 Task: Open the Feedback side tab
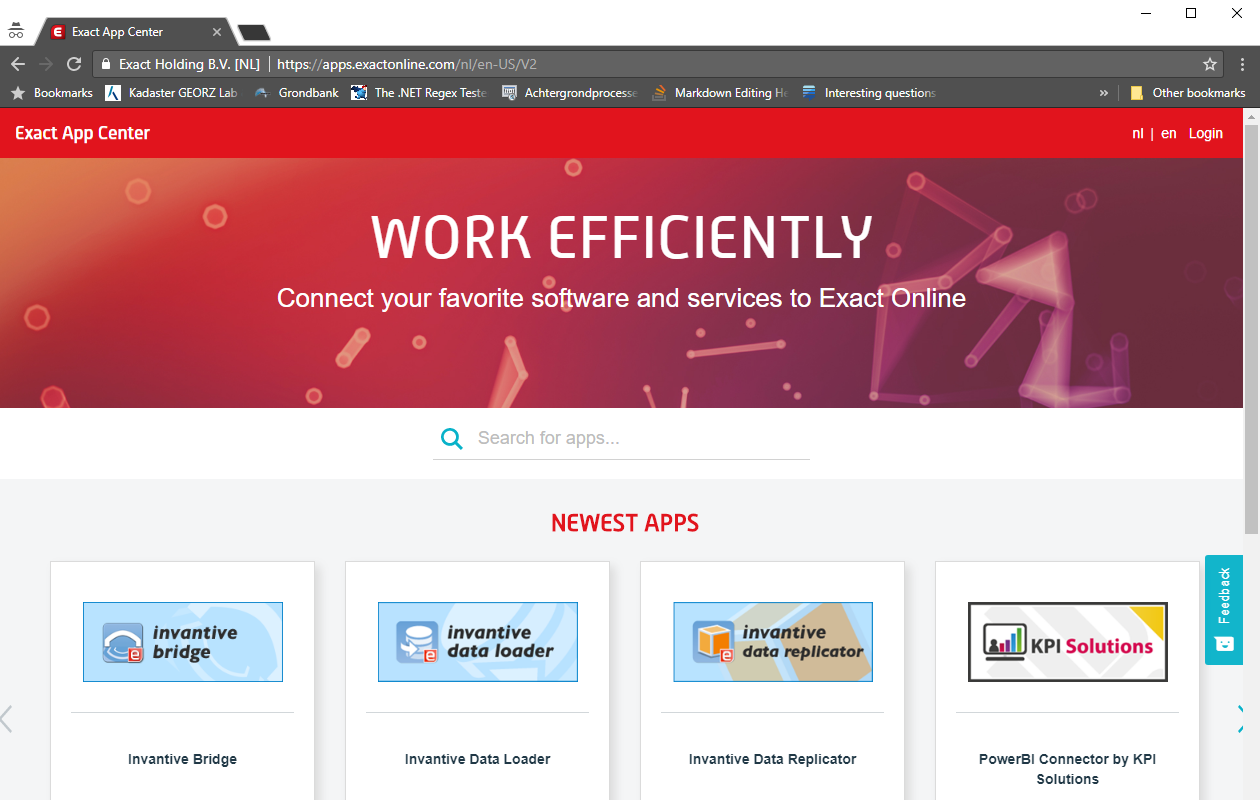tap(1224, 610)
